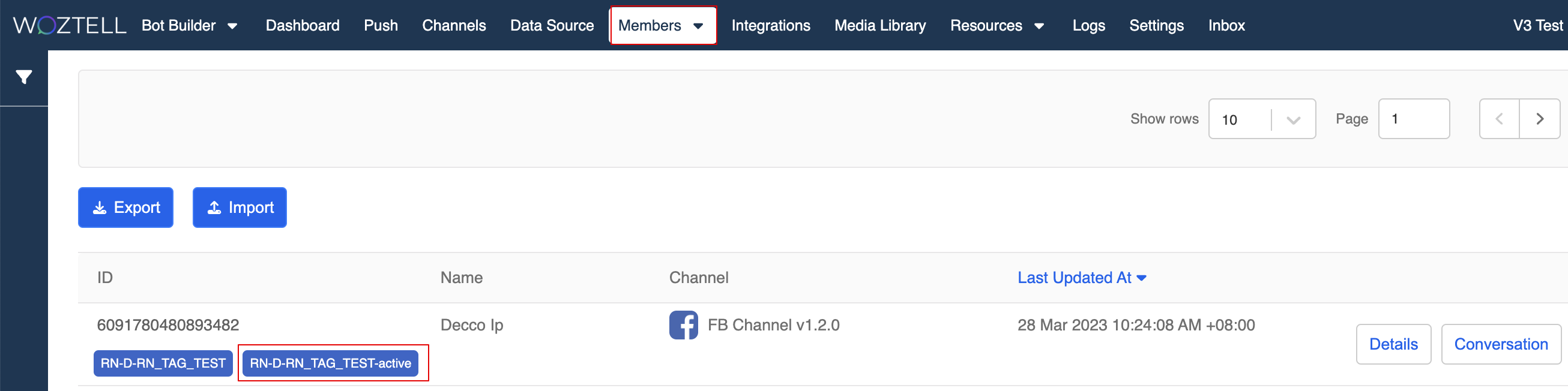Go to next page arrow
This screenshot has width=1568, height=391.
coord(1539,119)
